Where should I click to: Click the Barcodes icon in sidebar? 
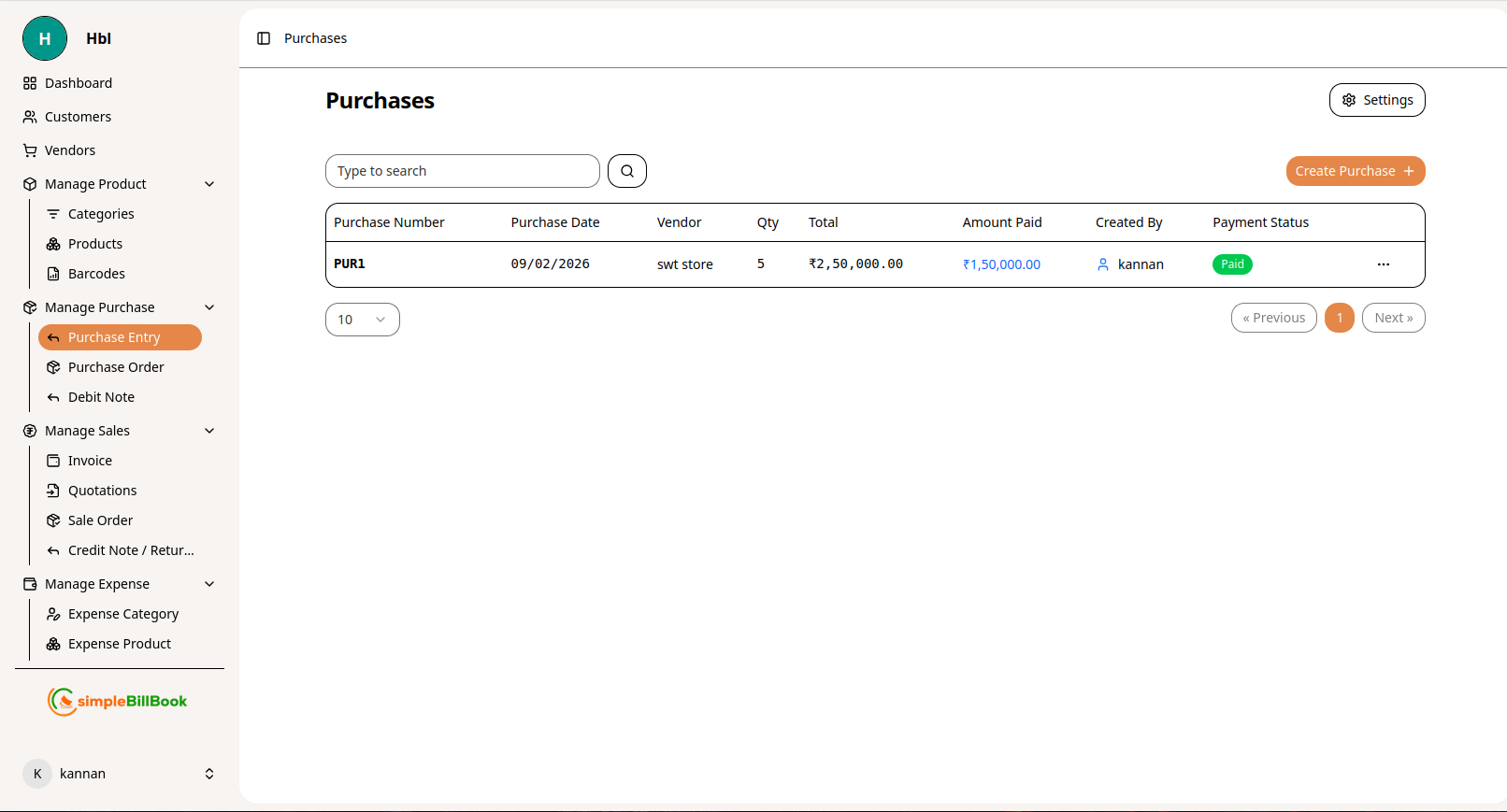[53, 274]
